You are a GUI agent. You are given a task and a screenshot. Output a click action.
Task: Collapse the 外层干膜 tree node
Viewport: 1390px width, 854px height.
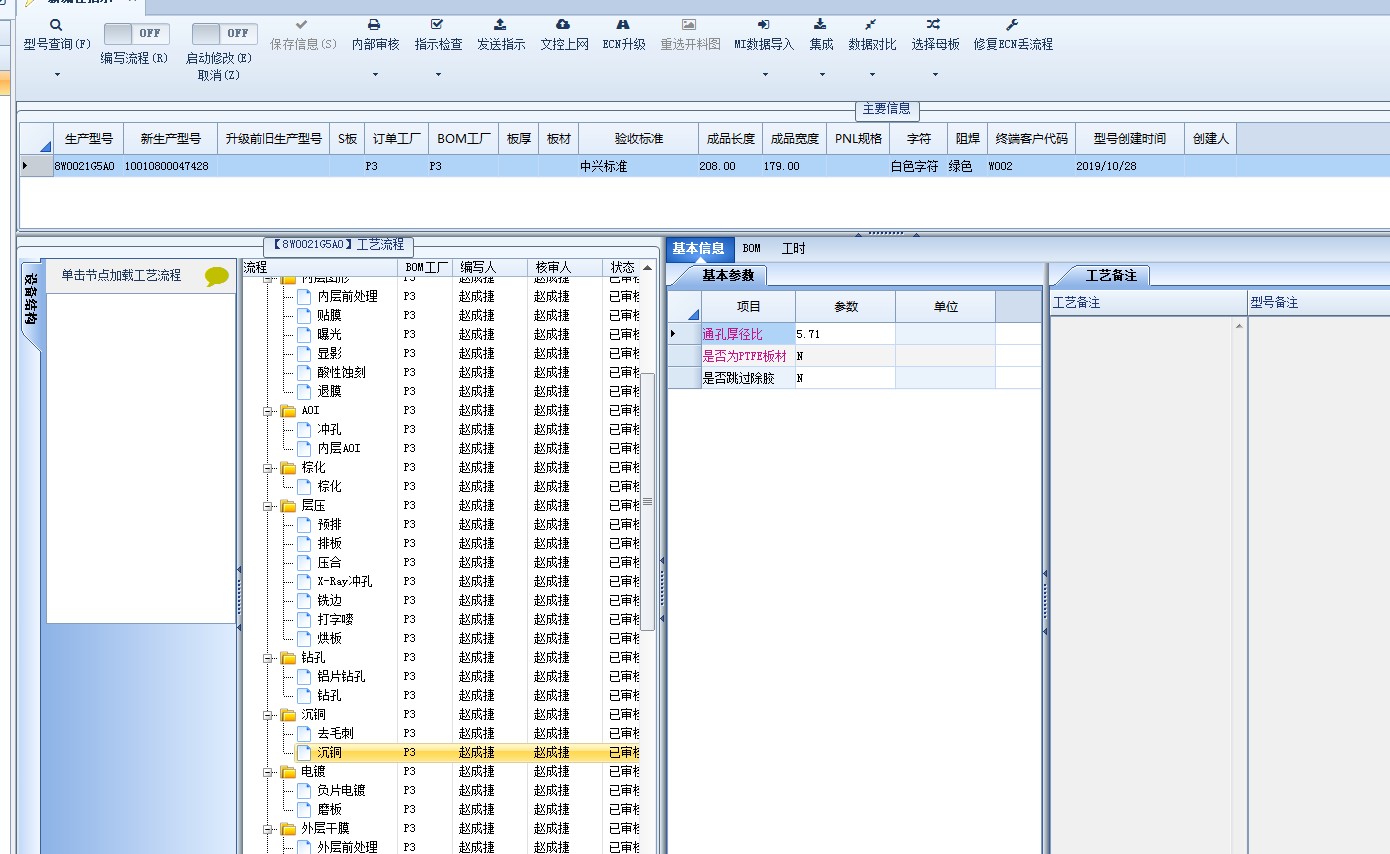pos(268,829)
